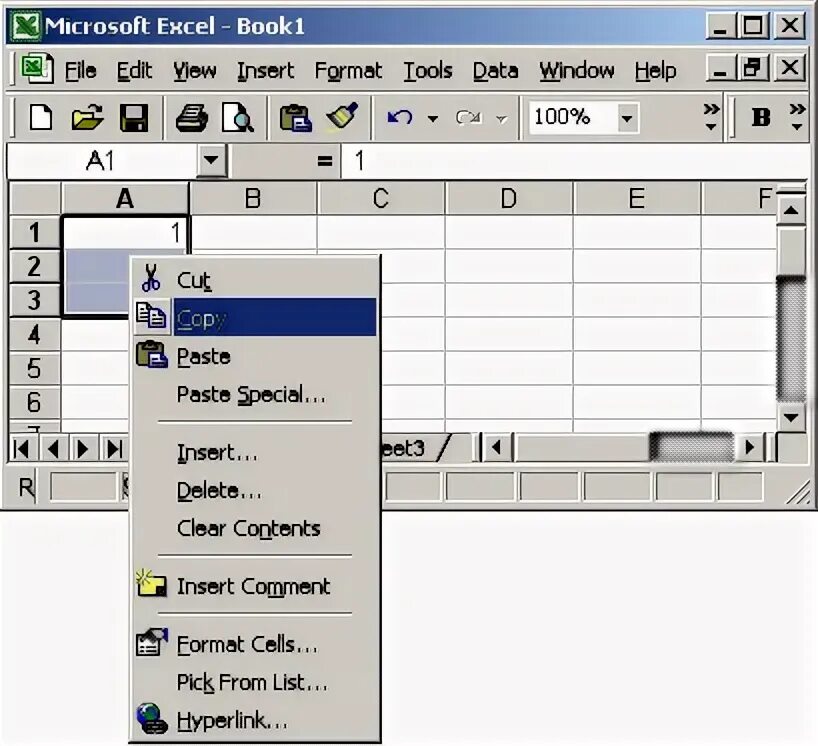The height and width of the screenshot is (746, 818).
Task: Open the View menu
Action: click(x=195, y=70)
